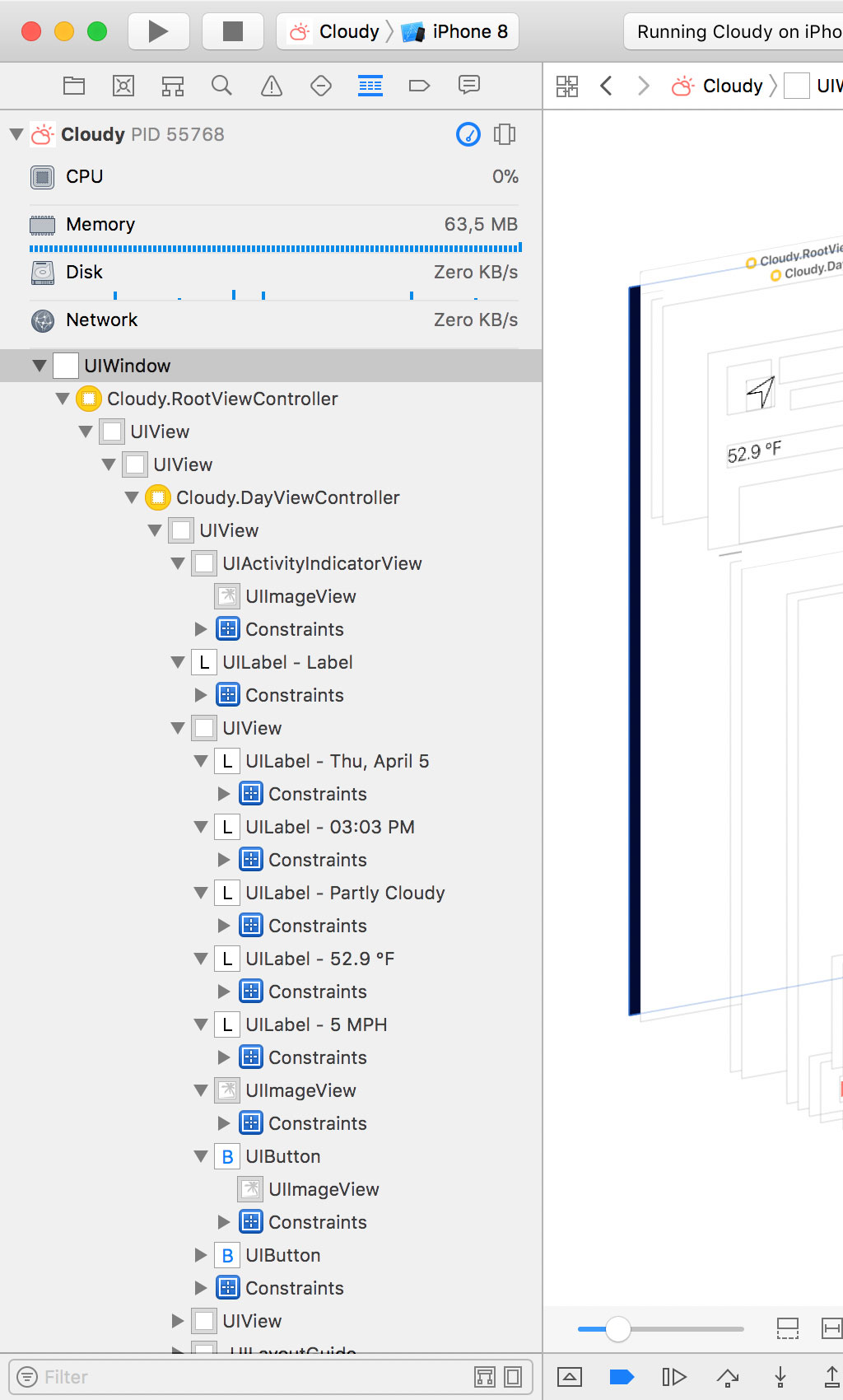The image size is (843, 1400).
Task: Adjust the view spacing slider
Action: [617, 1328]
